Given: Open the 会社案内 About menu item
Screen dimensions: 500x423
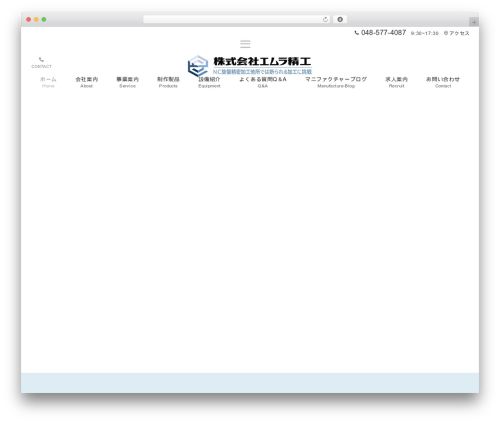Looking at the screenshot, I should pos(87,82).
